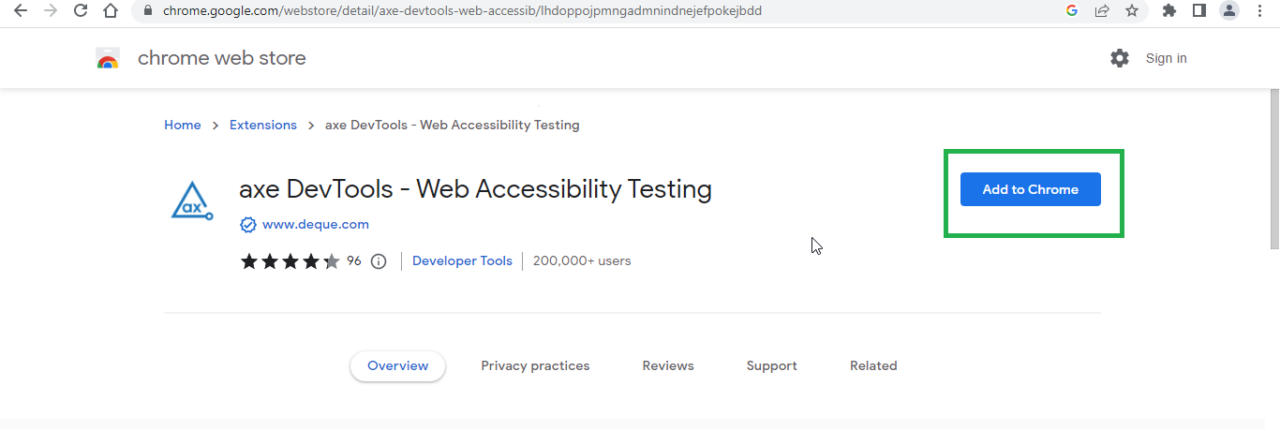Open the Reviews tab

[x=668, y=366]
